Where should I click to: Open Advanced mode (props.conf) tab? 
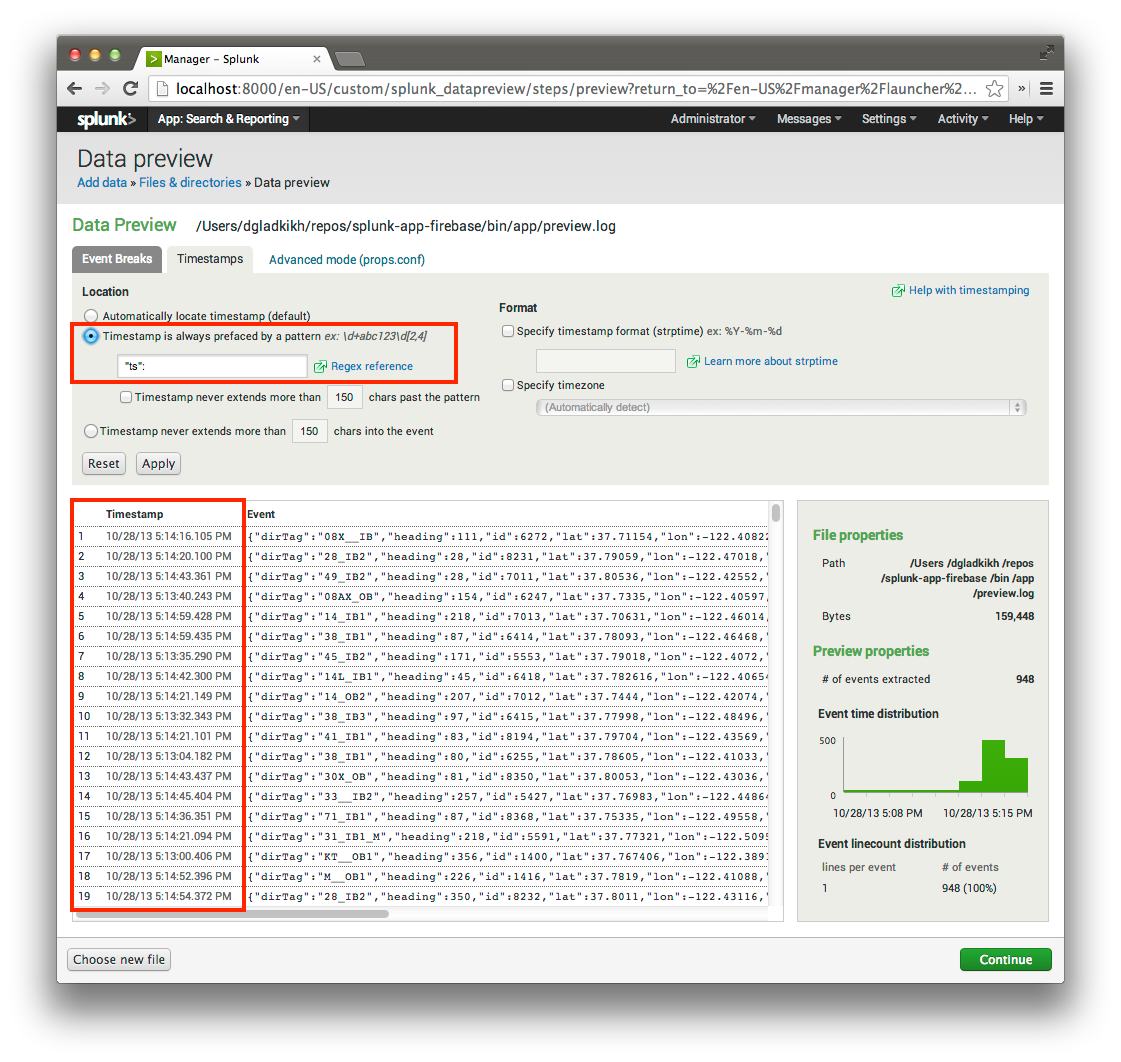click(347, 260)
